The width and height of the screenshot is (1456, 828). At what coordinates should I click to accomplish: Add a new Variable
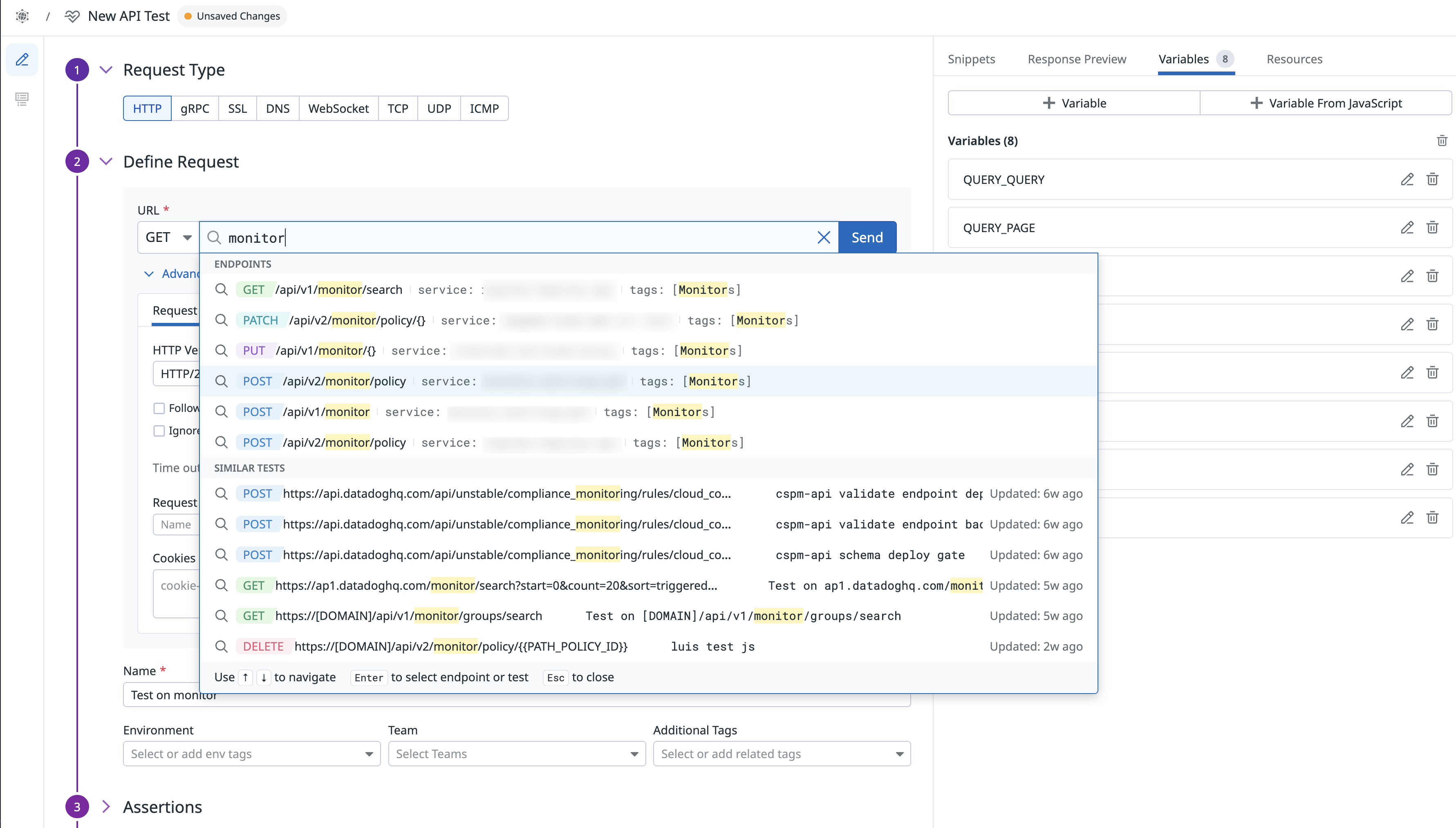coord(1074,103)
